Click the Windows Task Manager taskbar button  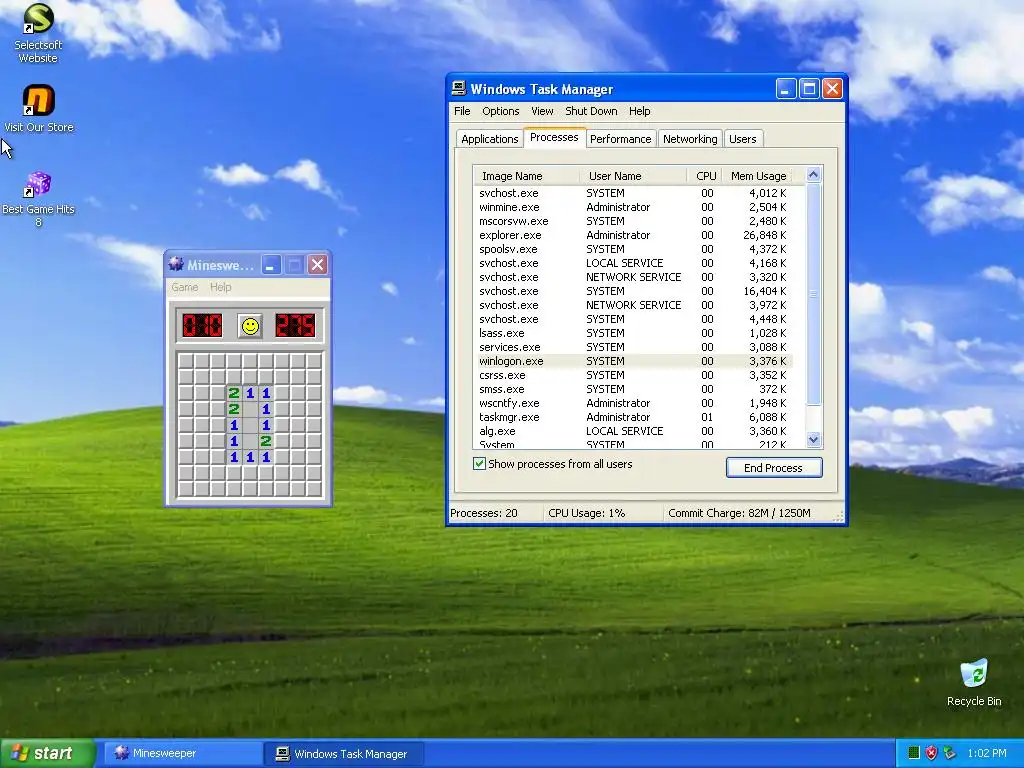tap(344, 753)
